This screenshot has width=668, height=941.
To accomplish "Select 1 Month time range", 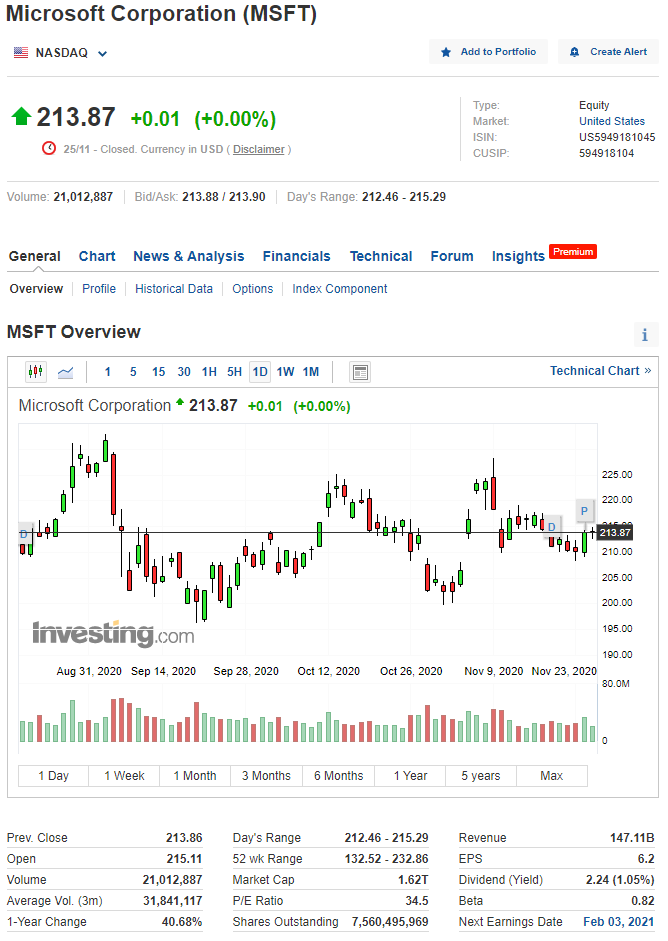I will 195,776.
